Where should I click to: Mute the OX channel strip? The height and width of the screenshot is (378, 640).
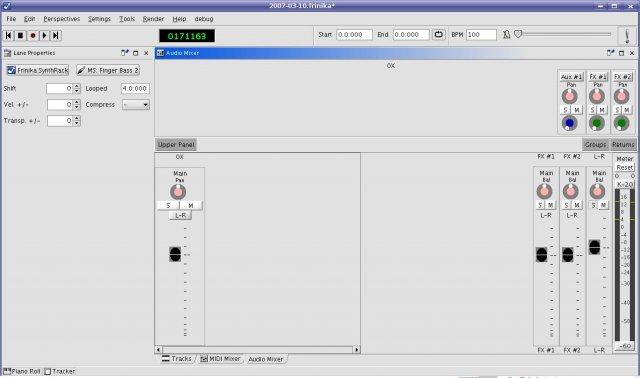pos(191,205)
